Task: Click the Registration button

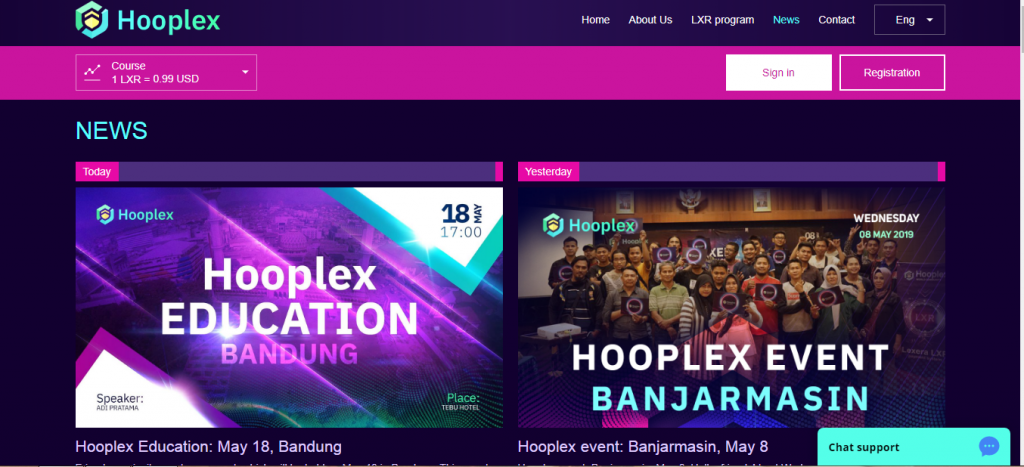Action: [x=891, y=72]
